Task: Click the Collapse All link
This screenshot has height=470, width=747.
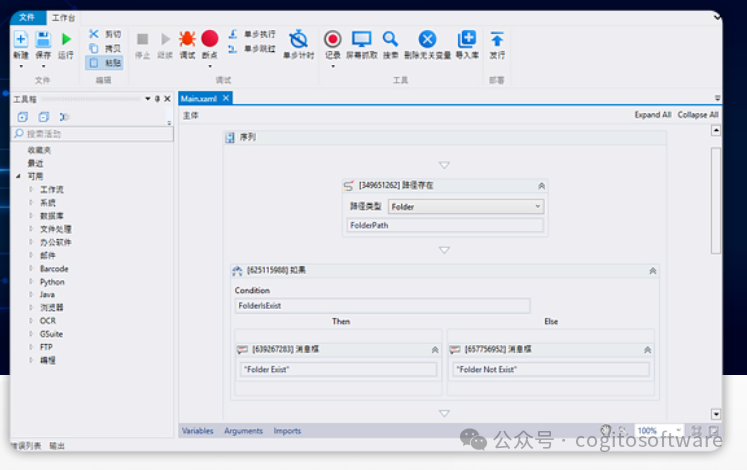Action: click(x=698, y=115)
